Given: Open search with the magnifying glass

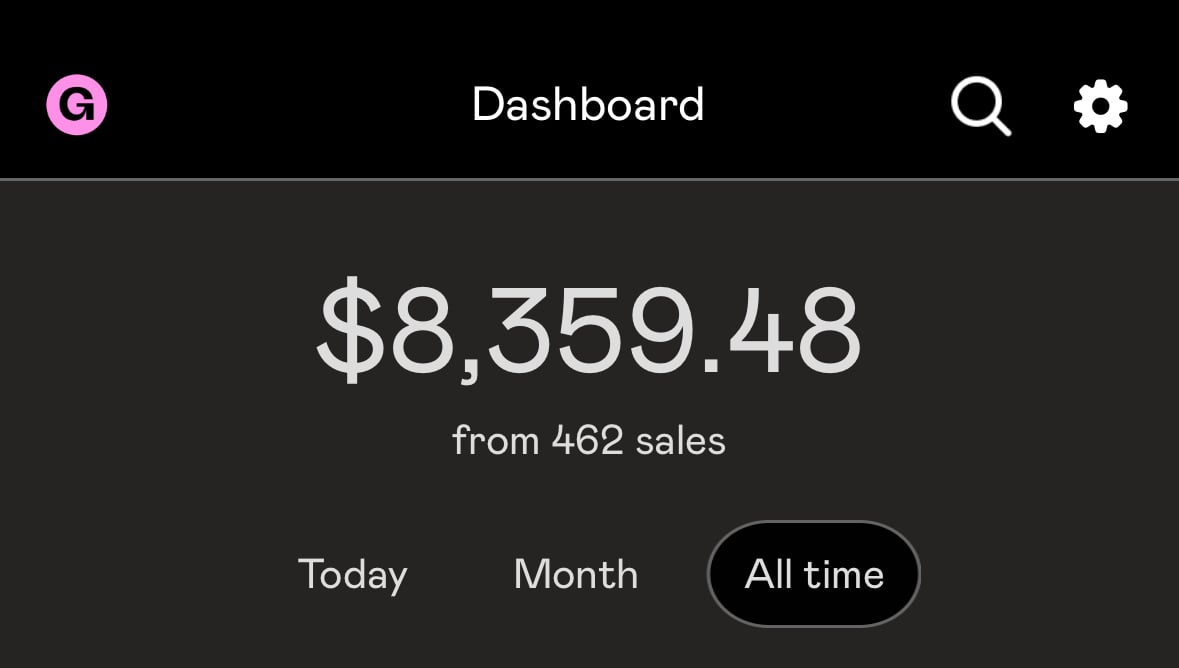Looking at the screenshot, I should click(979, 105).
